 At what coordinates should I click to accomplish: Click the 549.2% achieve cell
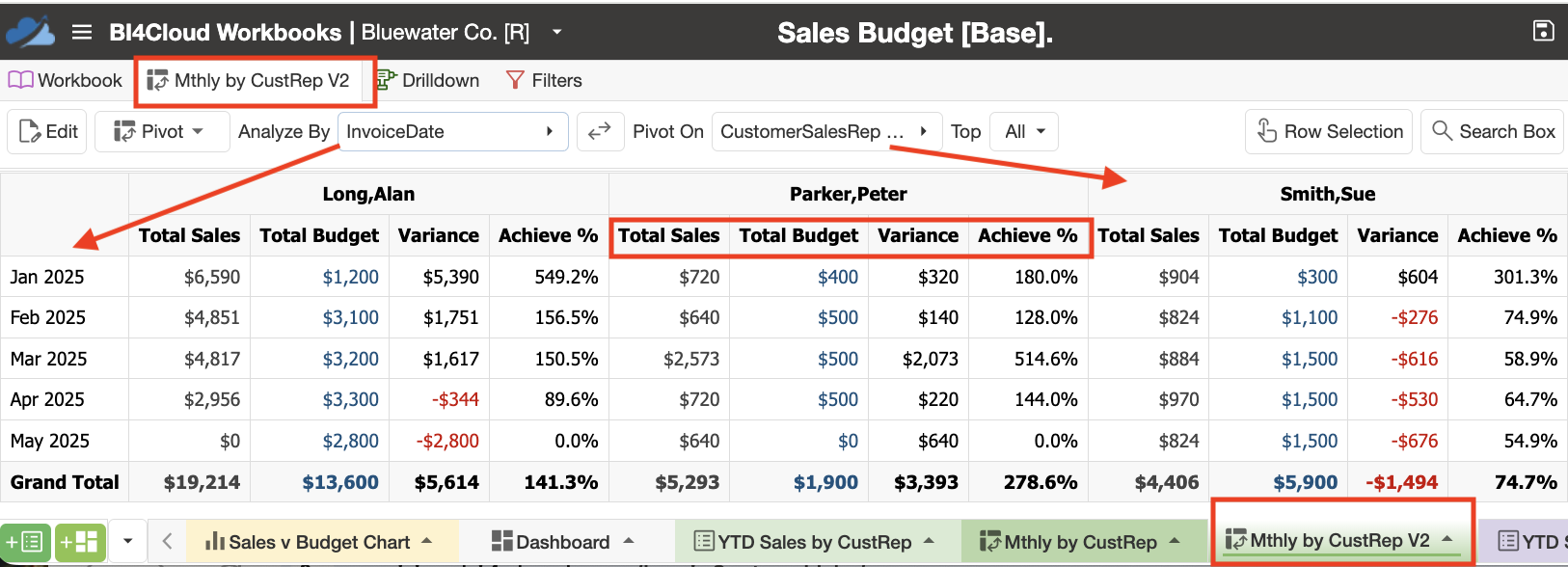[x=566, y=277]
